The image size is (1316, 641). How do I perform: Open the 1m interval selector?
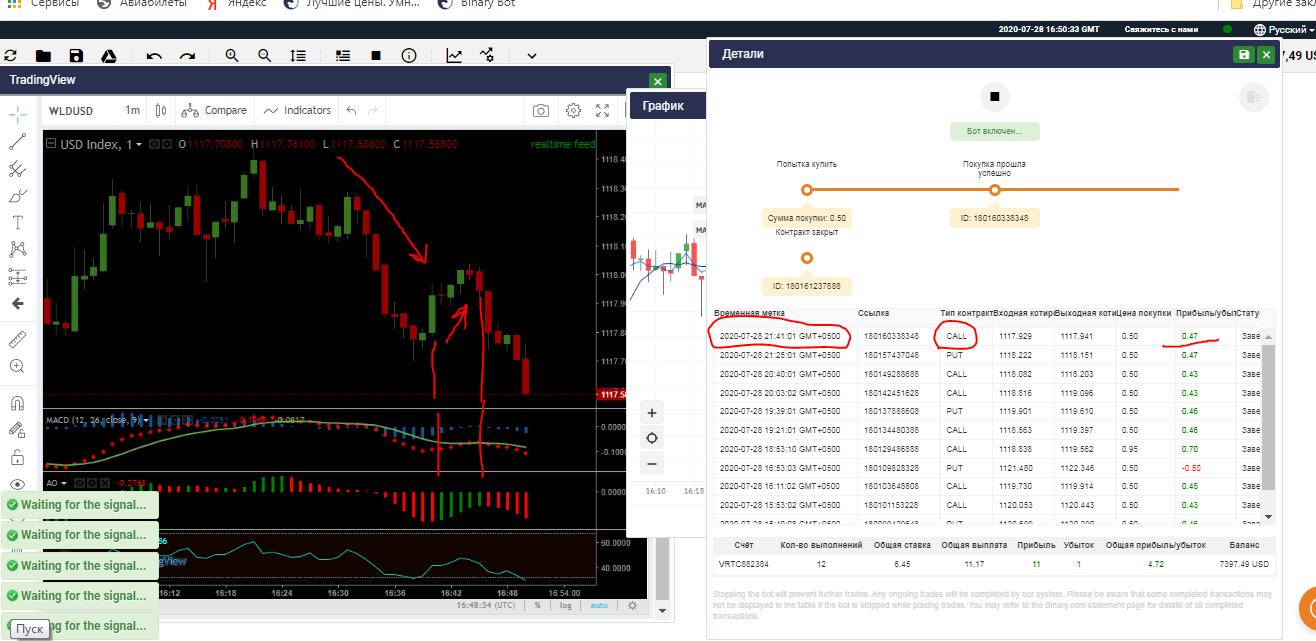pyautogui.click(x=132, y=110)
